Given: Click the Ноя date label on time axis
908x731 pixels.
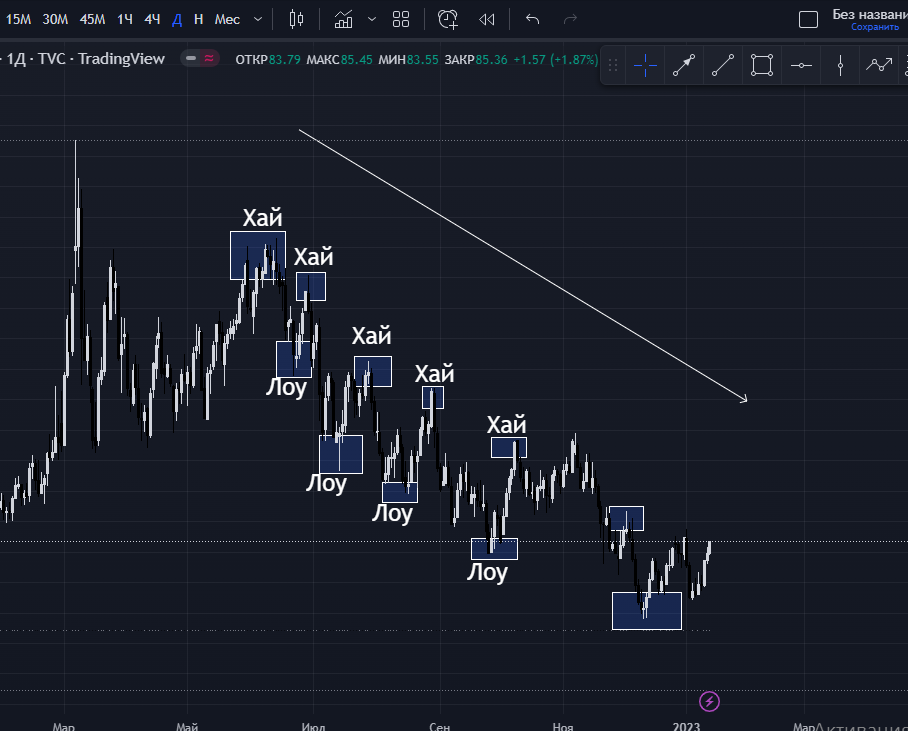Looking at the screenshot, I should pos(562,726).
